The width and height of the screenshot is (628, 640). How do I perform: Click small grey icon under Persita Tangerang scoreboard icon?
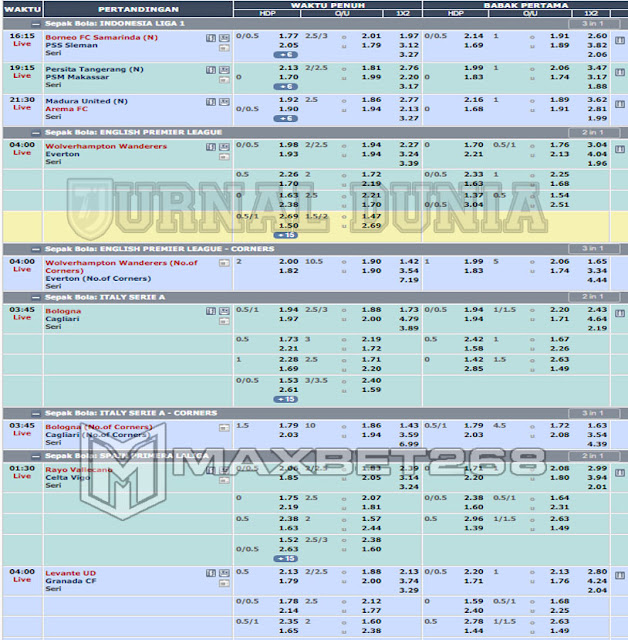[x=224, y=80]
